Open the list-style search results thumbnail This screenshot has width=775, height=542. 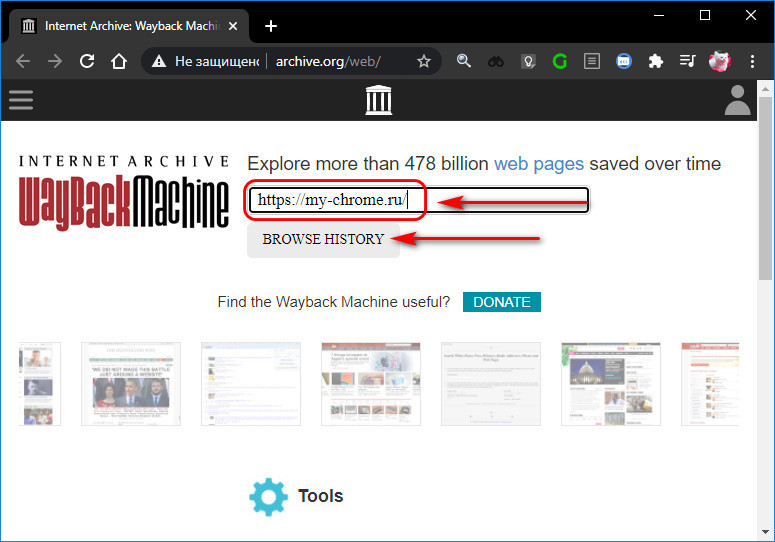click(251, 384)
